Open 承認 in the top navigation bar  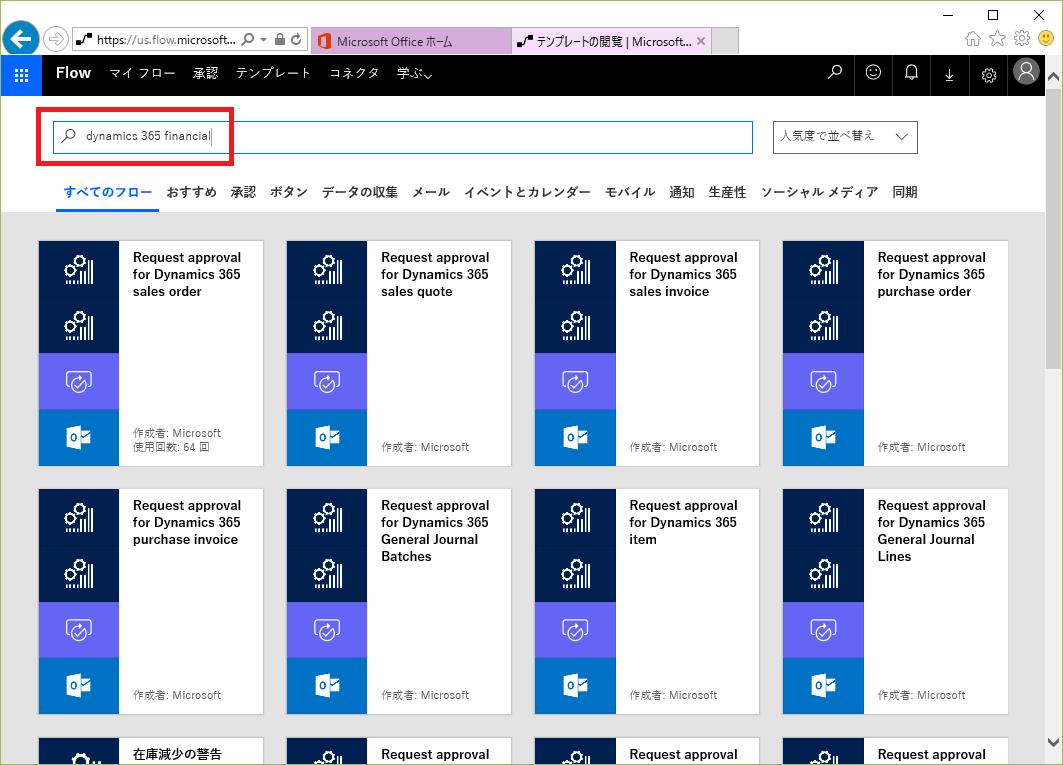click(205, 73)
